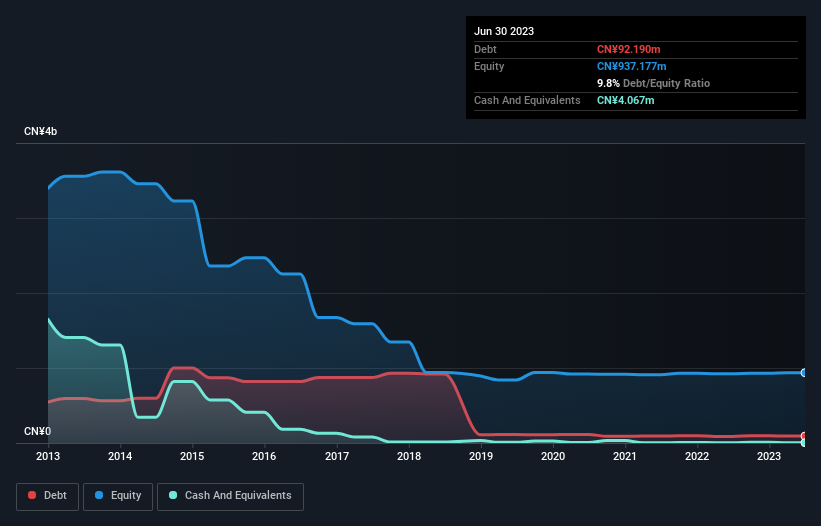Click the Equity row label in tooltip
Image resolution: width=821 pixels, height=526 pixels.
pyautogui.click(x=489, y=66)
